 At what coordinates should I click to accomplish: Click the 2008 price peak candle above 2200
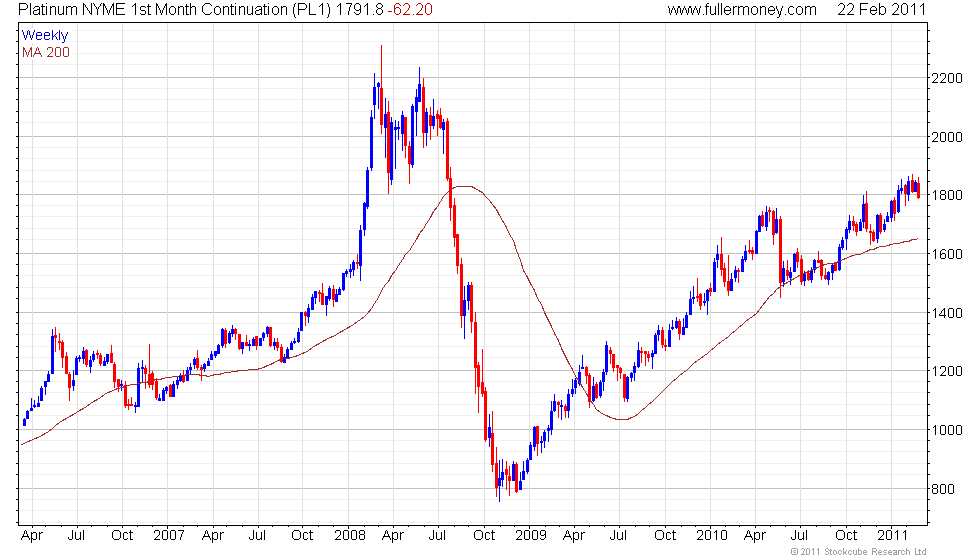pyautogui.click(x=381, y=88)
